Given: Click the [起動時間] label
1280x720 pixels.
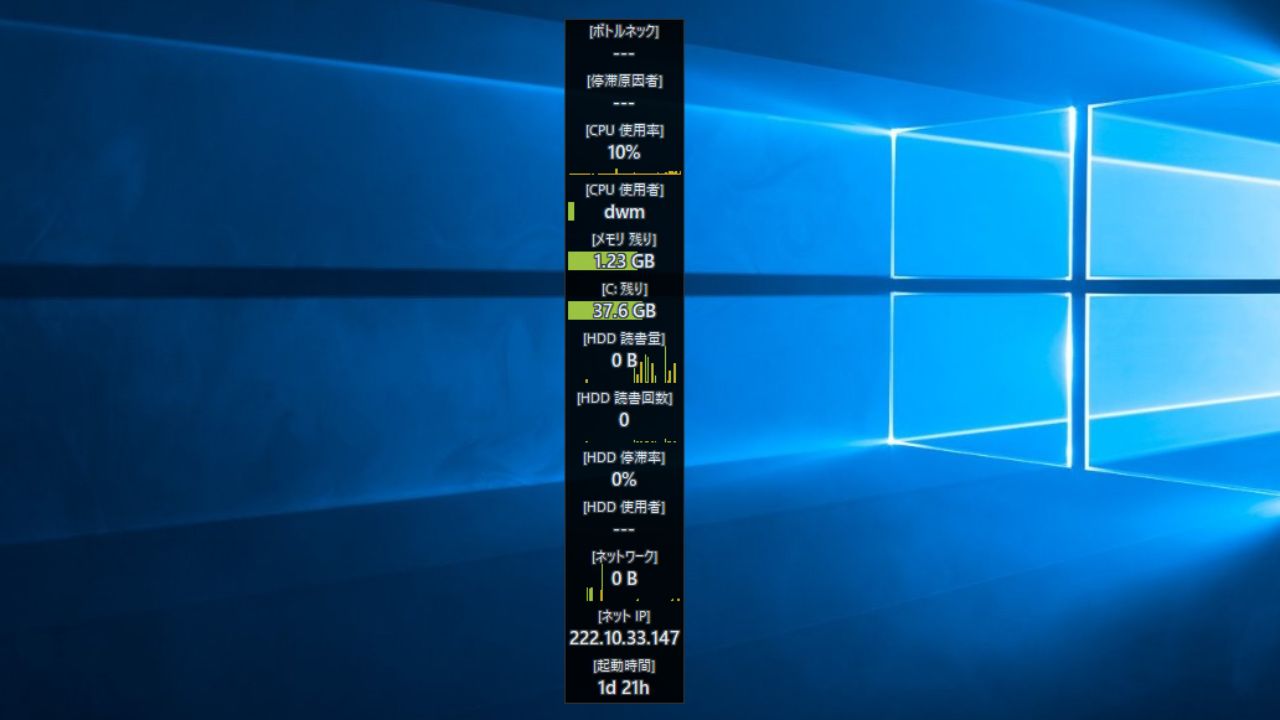Looking at the screenshot, I should [x=624, y=664].
